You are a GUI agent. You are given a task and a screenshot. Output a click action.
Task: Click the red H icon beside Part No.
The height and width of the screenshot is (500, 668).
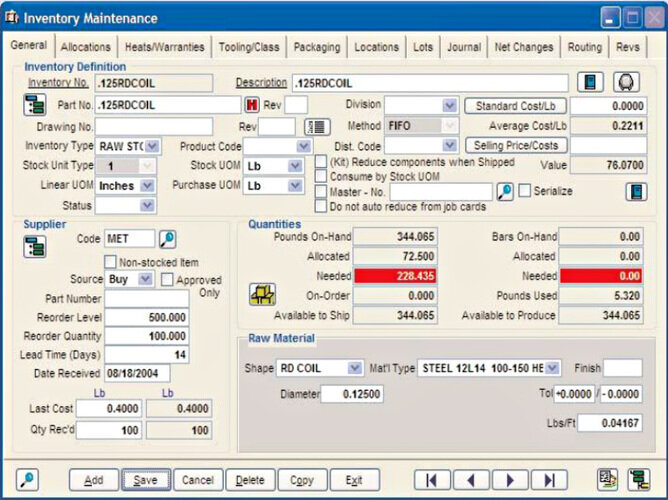251,105
